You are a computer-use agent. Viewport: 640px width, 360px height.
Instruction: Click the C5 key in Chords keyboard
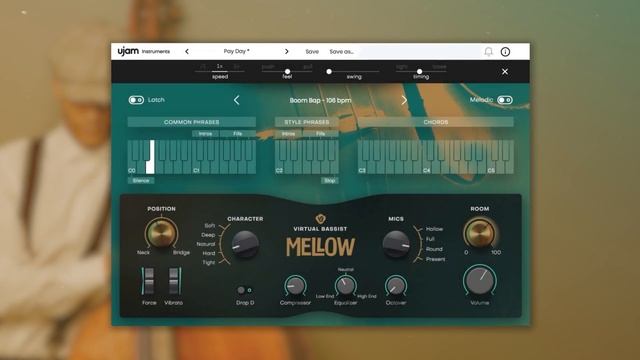tap(492, 167)
